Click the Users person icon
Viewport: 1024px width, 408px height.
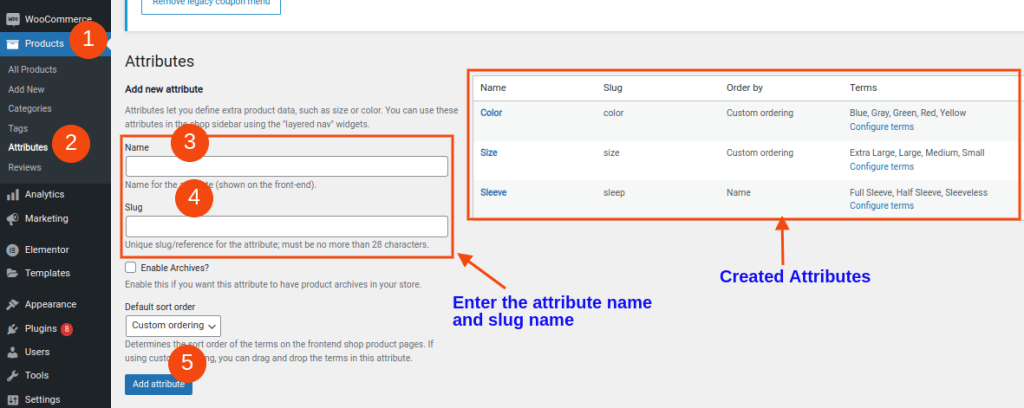tap(12, 353)
